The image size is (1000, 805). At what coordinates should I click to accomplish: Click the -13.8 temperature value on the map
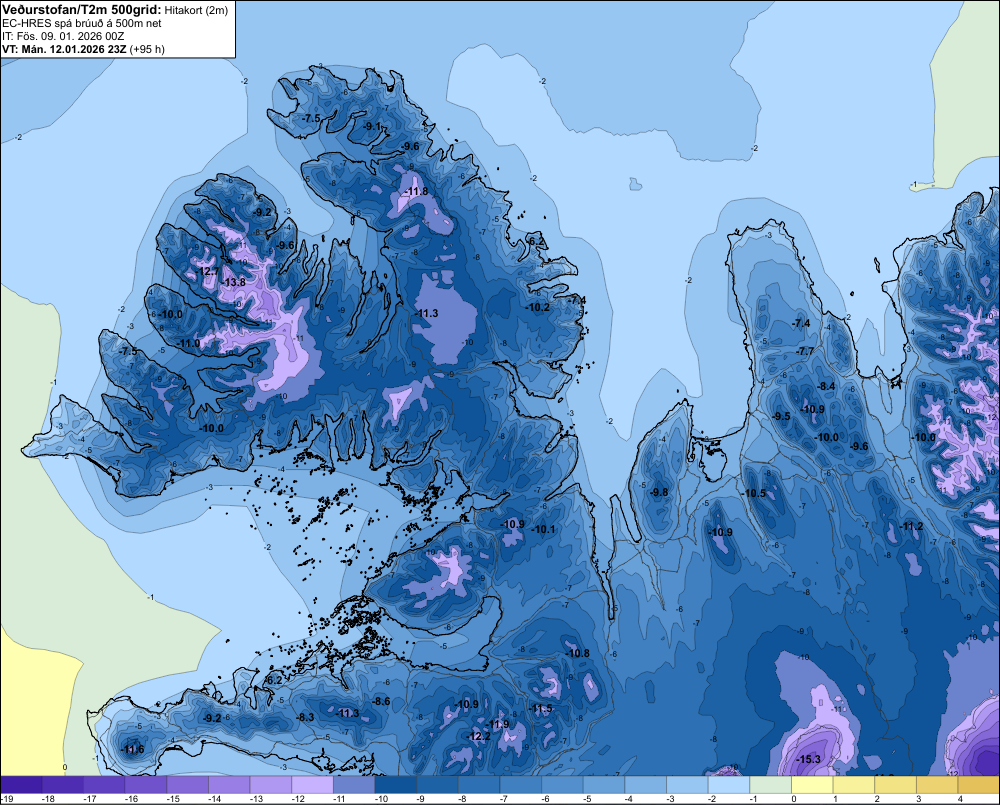[233, 283]
